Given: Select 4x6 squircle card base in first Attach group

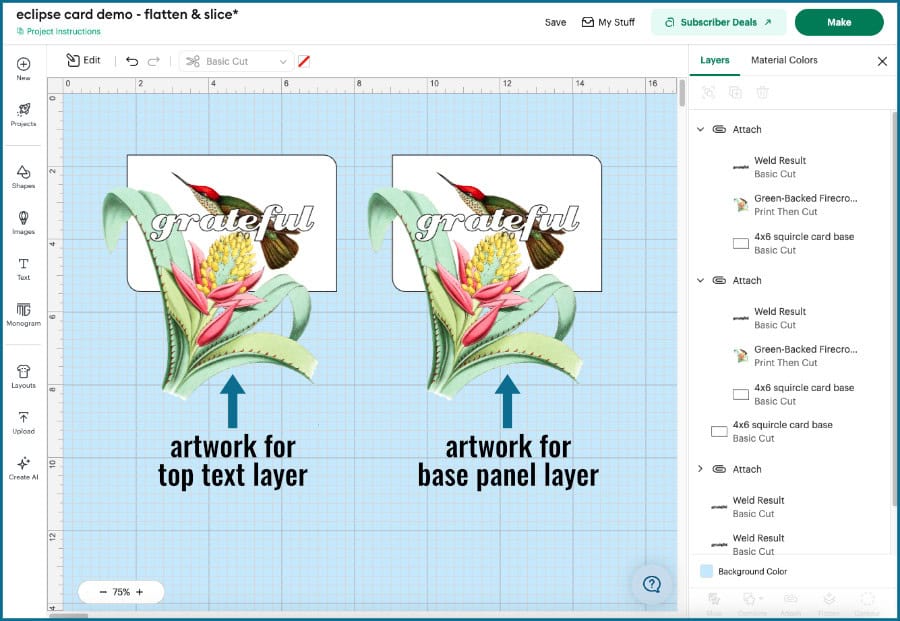Looking at the screenshot, I should [x=792, y=243].
